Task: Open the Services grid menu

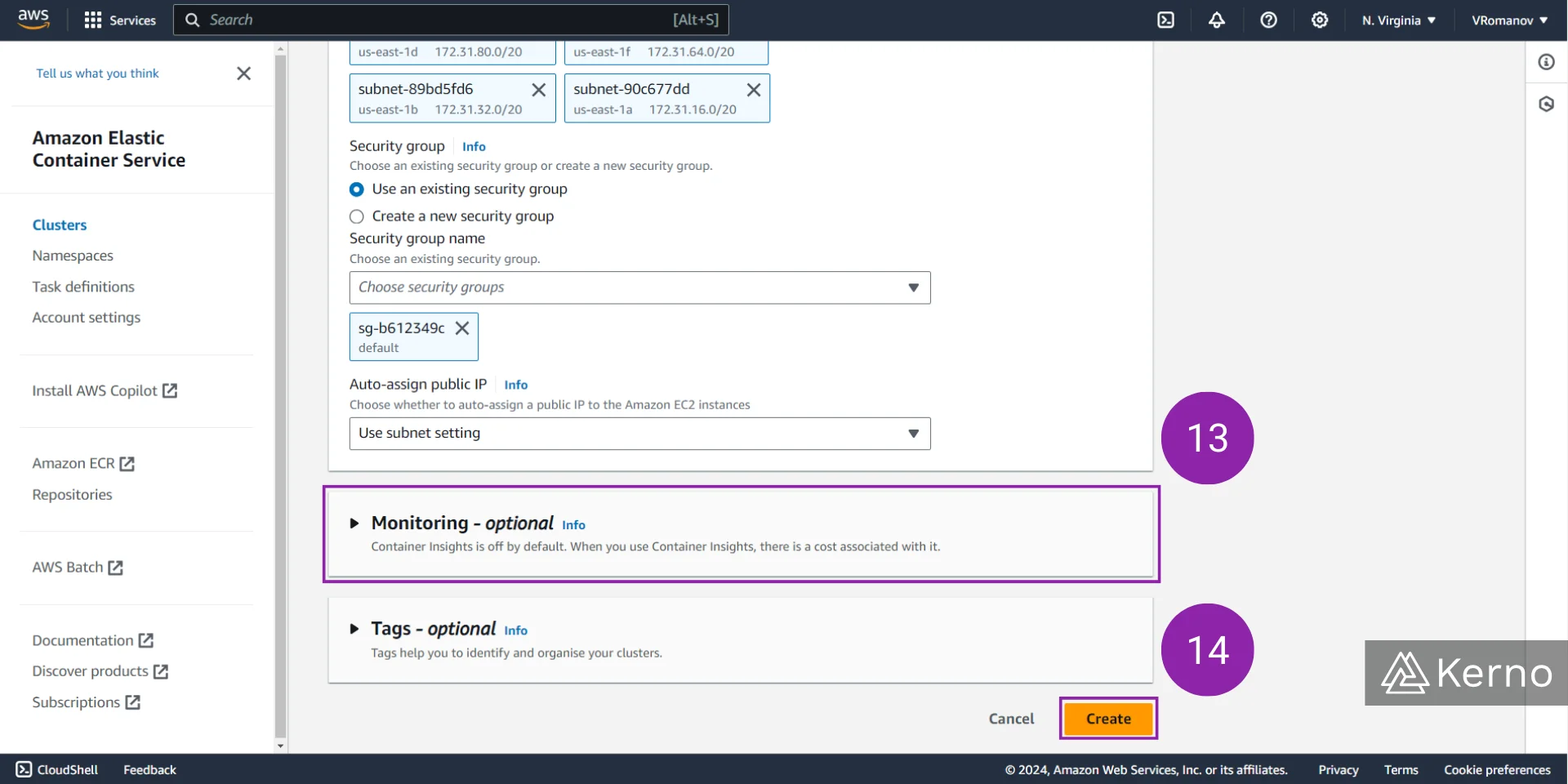Action: tap(120, 20)
